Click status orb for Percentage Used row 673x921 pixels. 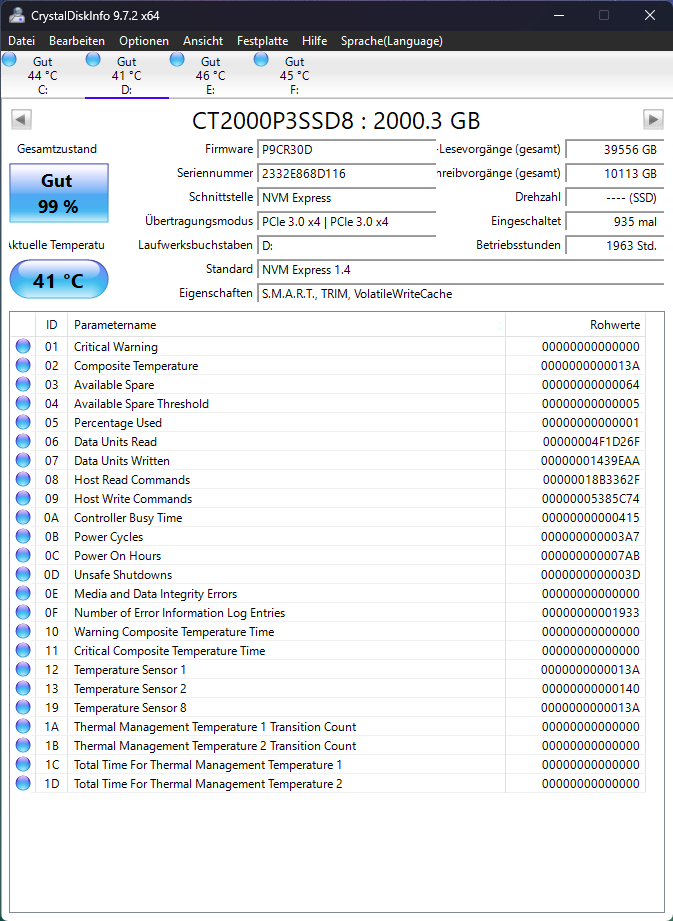[x=23, y=422]
